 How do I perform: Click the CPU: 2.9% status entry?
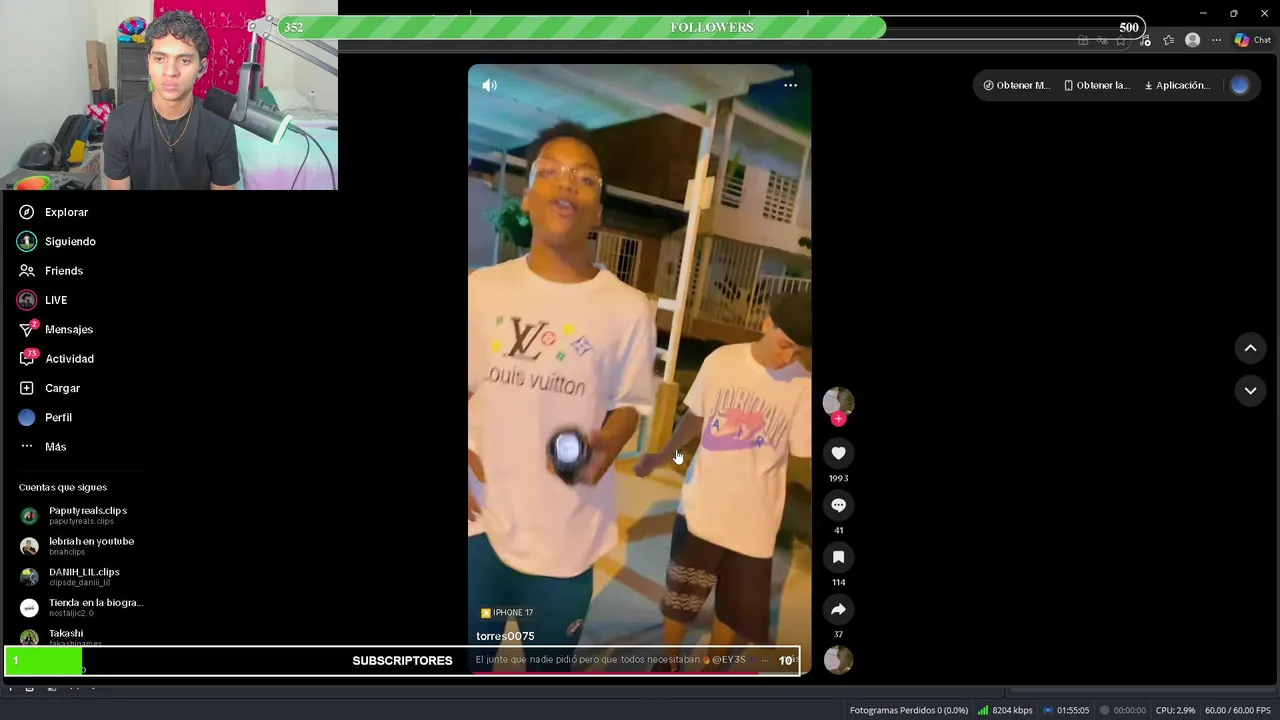tap(1175, 710)
